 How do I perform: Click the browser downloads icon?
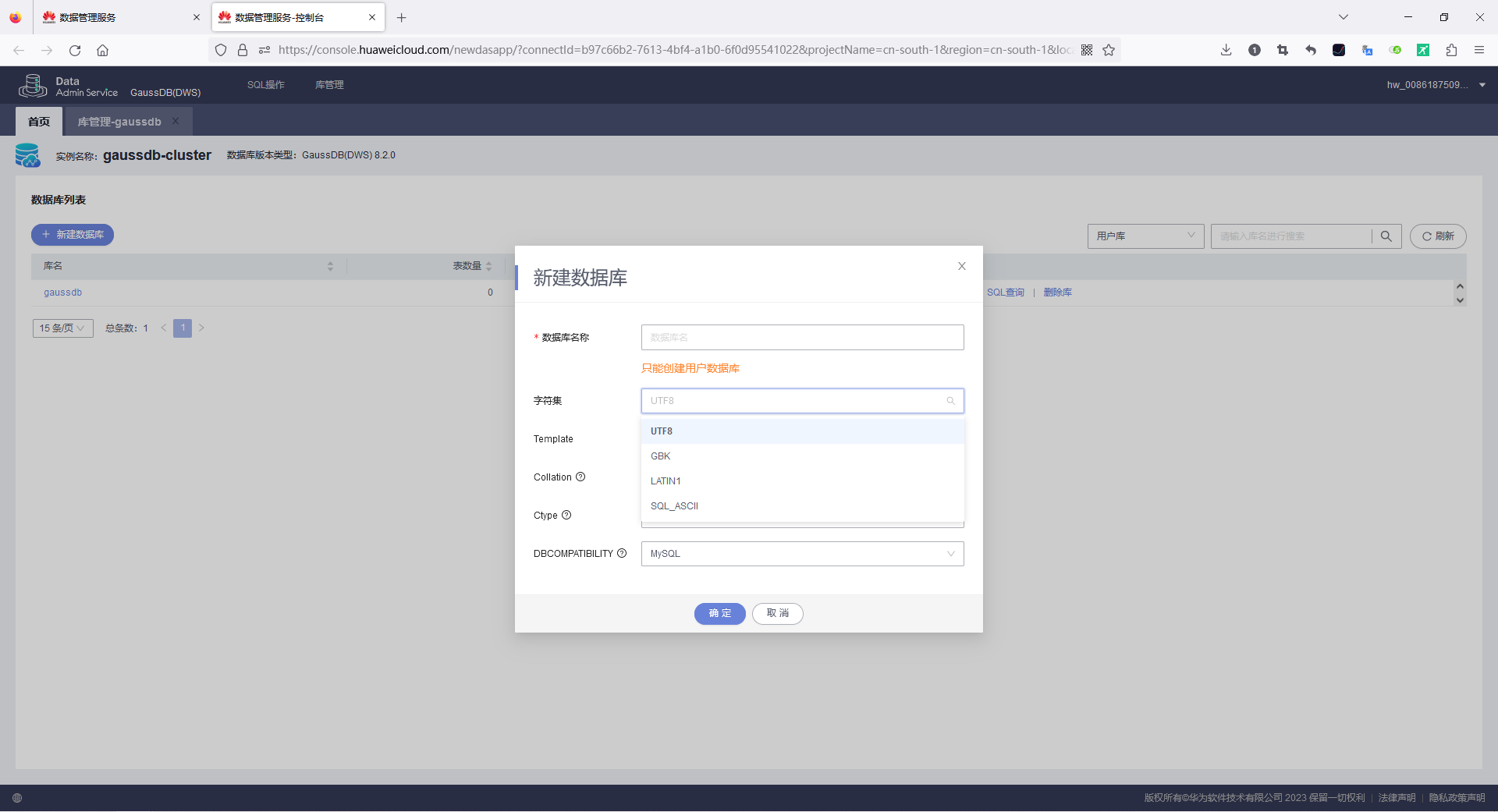tap(1225, 49)
